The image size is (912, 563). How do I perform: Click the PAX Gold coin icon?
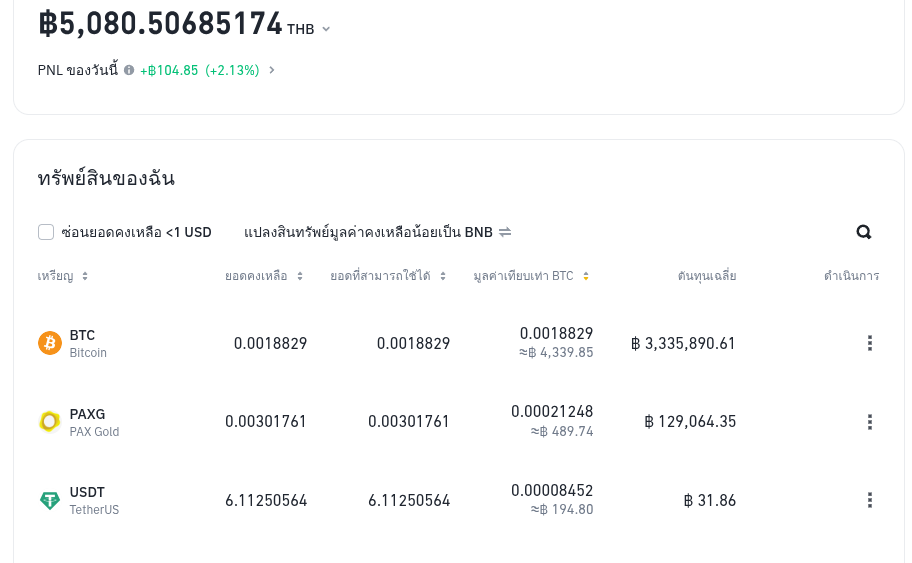(x=50, y=422)
